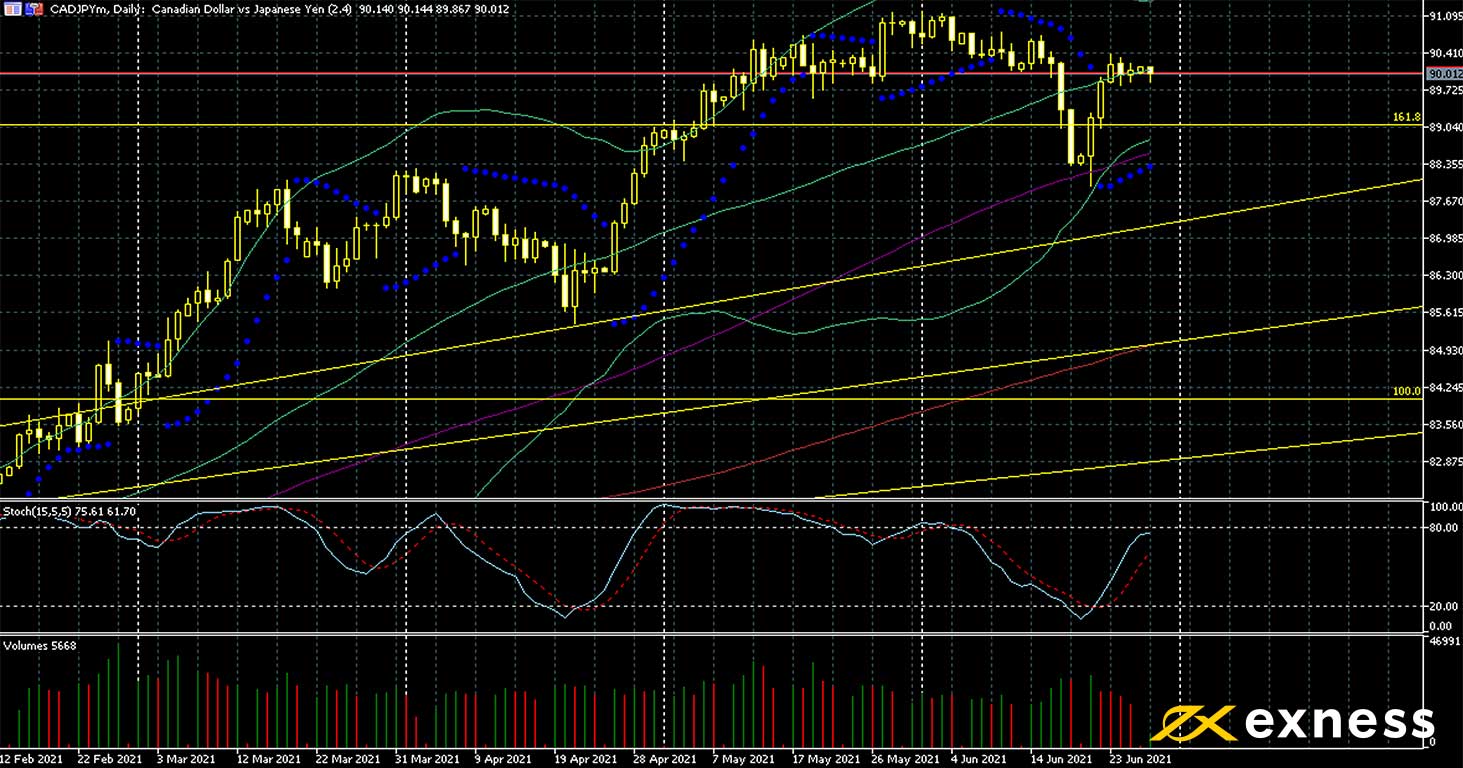
Task: Click the 26 May 2021 date label
Action: coord(905,759)
